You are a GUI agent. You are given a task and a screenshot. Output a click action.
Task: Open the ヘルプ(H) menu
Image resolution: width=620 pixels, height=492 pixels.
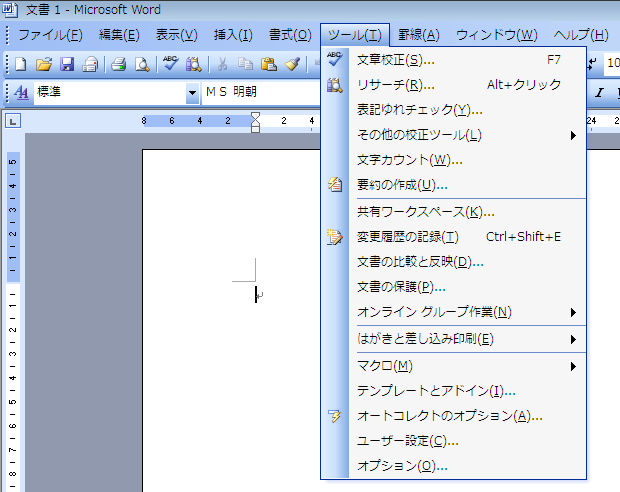point(581,35)
